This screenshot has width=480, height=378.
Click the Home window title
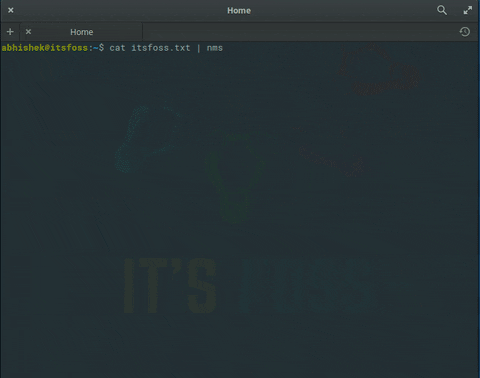[x=239, y=11]
